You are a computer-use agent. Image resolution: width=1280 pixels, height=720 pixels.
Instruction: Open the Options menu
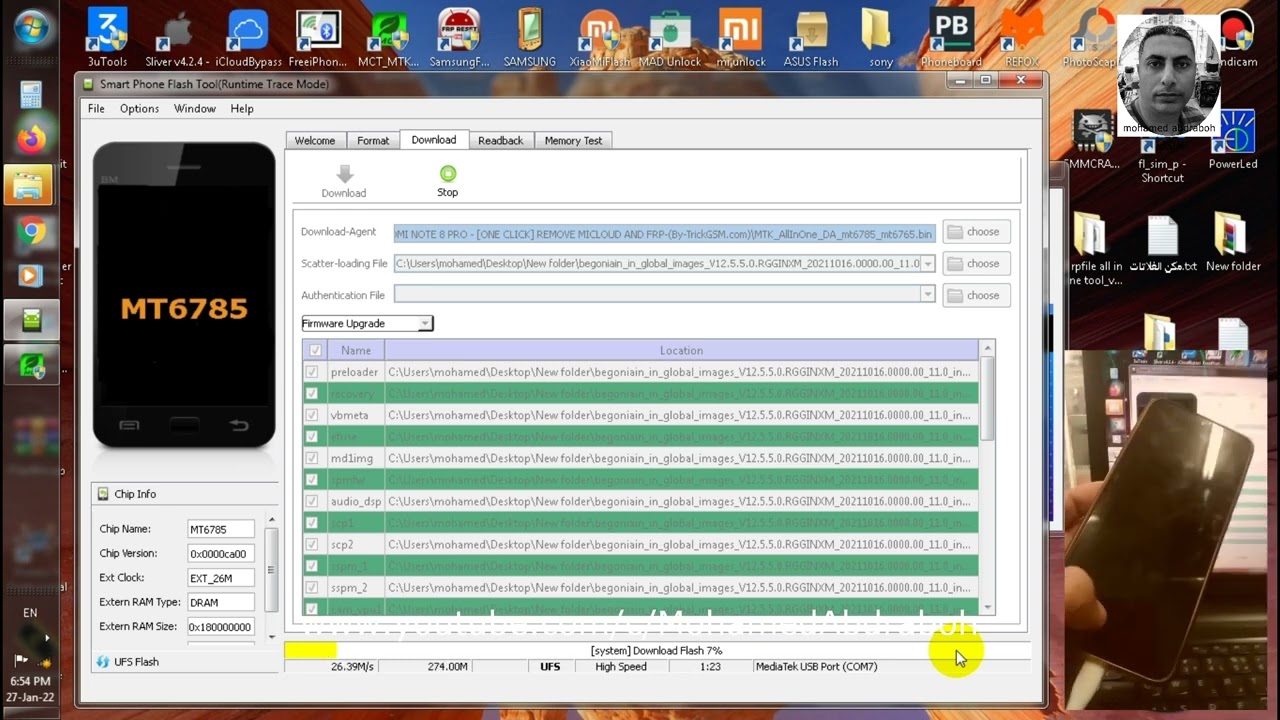pyautogui.click(x=139, y=108)
